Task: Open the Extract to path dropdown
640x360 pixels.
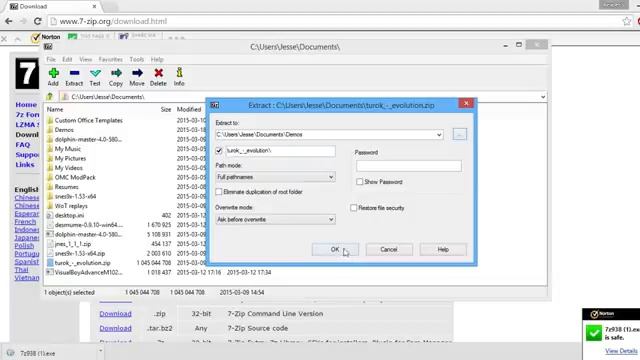Action: pyautogui.click(x=439, y=135)
